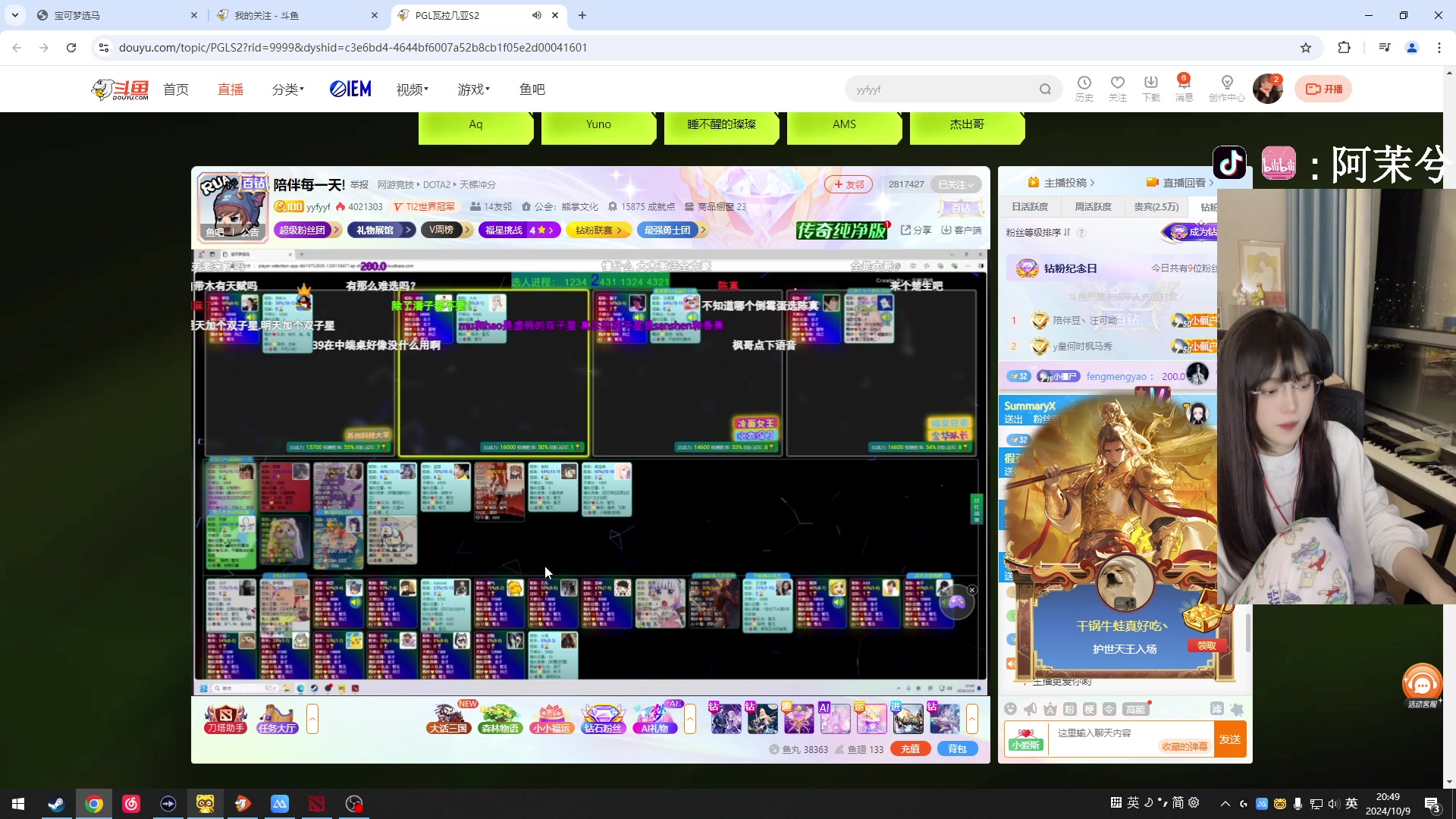Click the 开播 start streaming button
Image resolution: width=1456 pixels, height=819 pixels.
coord(1323,89)
